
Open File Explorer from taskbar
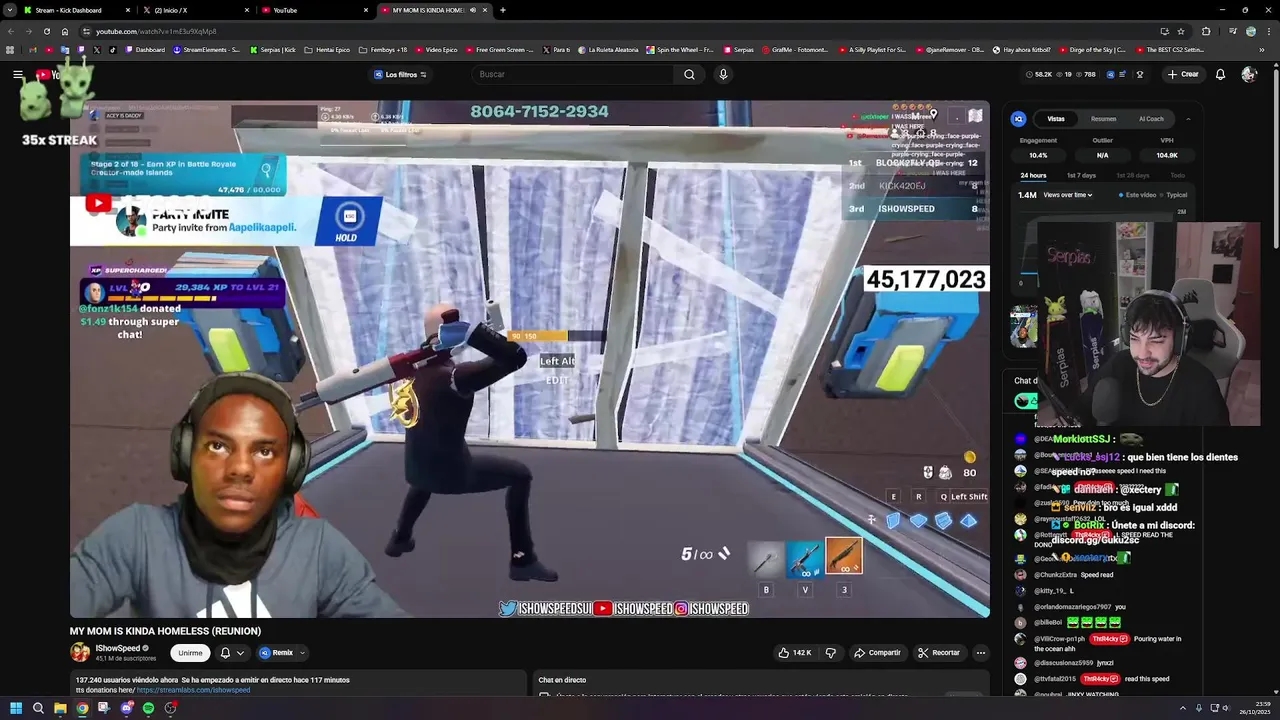coord(60,708)
